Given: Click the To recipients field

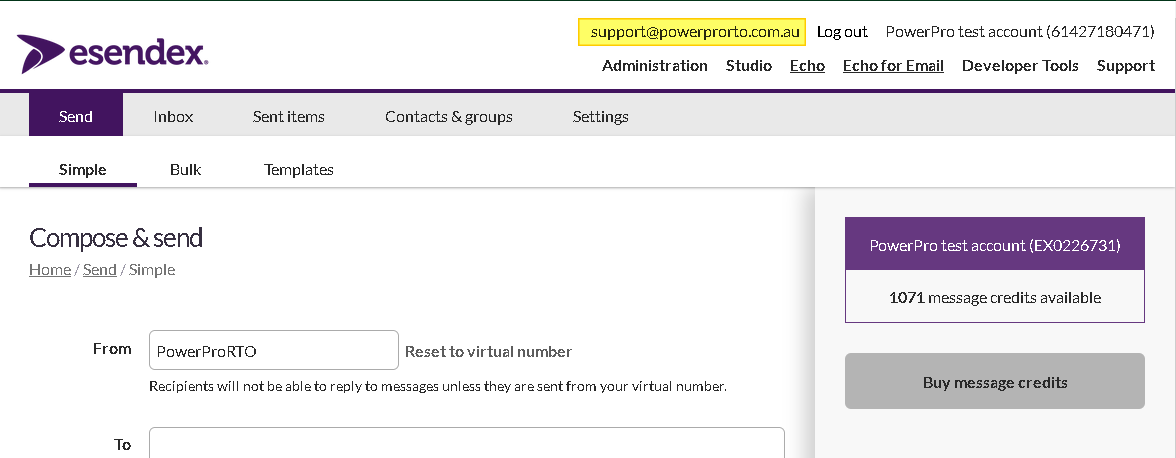Looking at the screenshot, I should (x=466, y=442).
